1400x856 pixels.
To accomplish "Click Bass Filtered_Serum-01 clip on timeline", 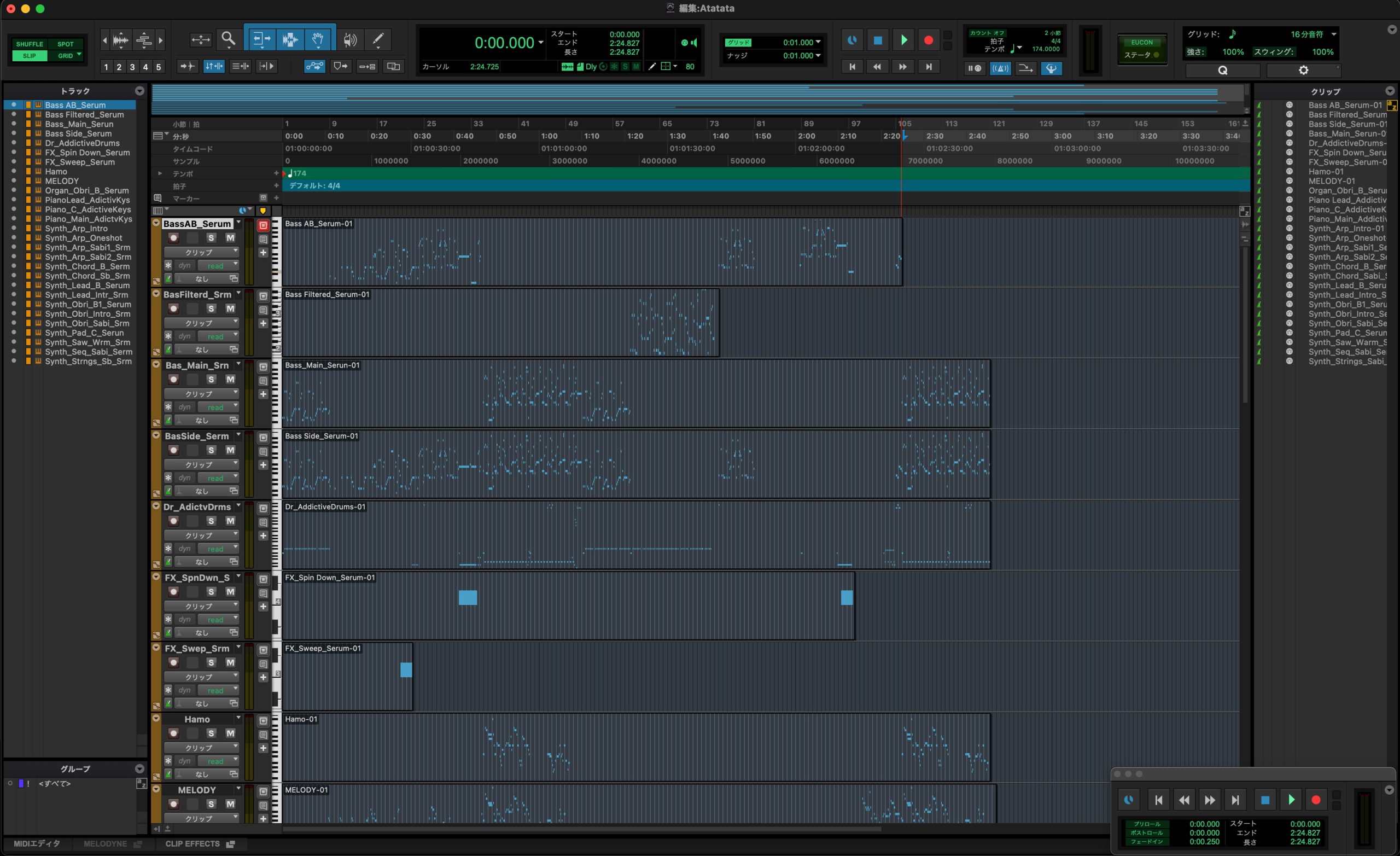I will 500,323.
